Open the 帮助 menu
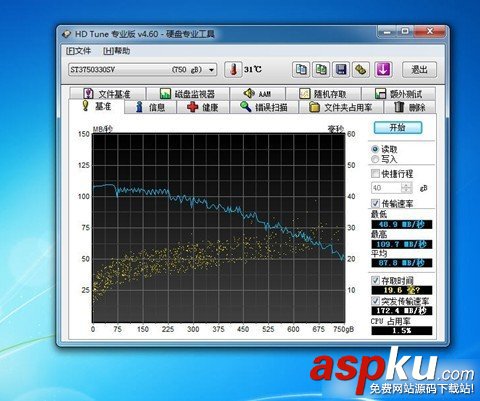 [116, 51]
